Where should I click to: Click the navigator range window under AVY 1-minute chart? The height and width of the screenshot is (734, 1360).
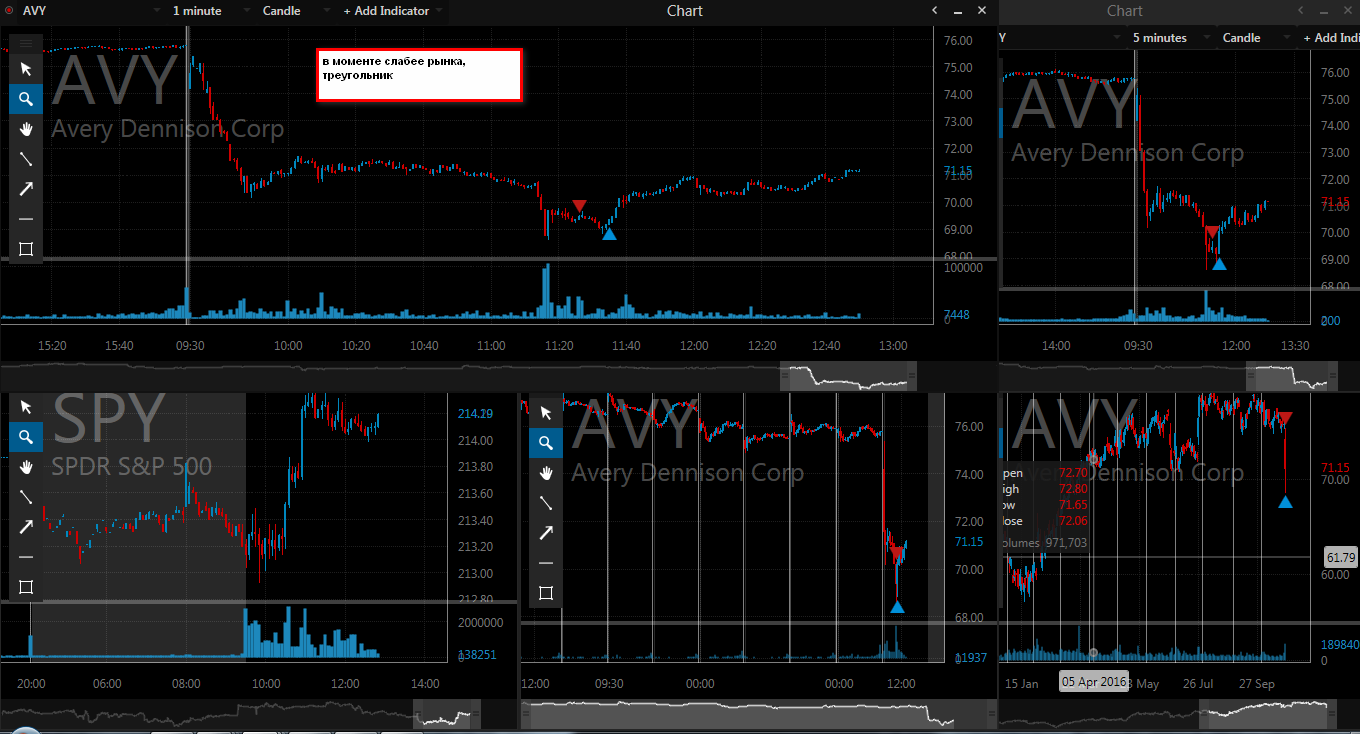pos(849,377)
